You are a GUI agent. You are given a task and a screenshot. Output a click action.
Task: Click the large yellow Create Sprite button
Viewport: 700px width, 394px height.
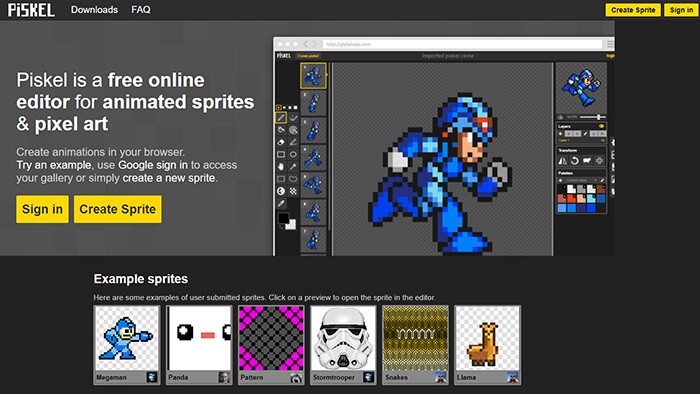[x=118, y=209]
